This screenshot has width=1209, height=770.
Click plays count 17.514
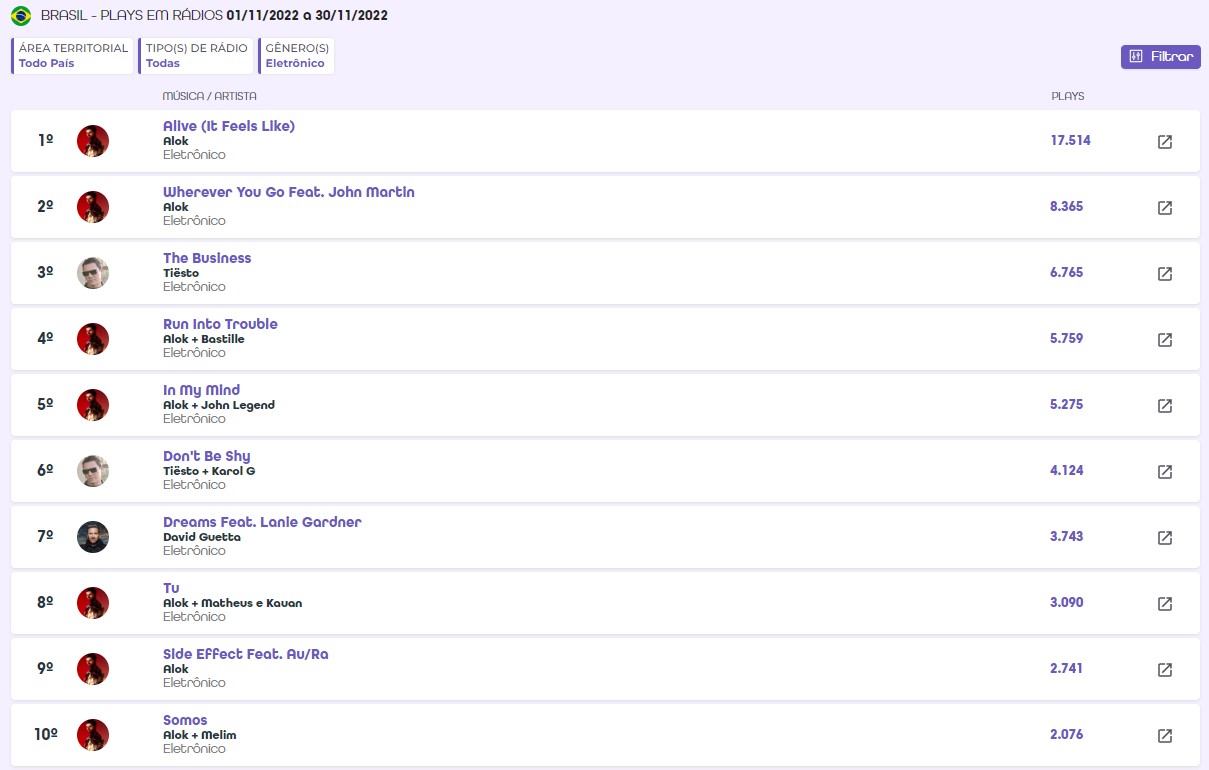1070,141
